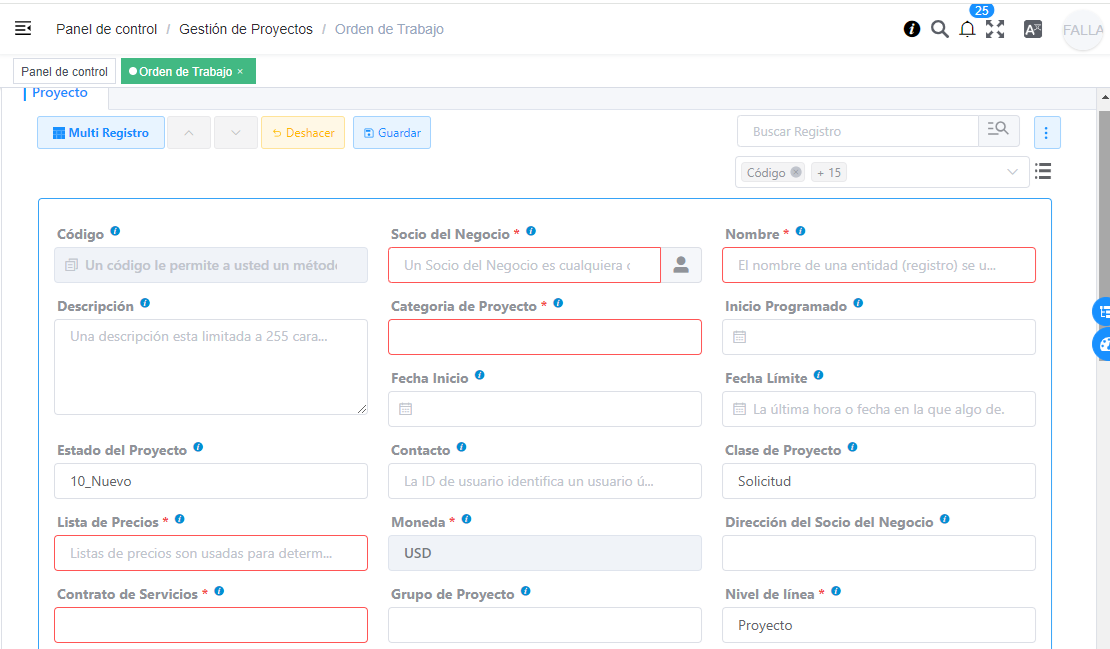Open the search magnifier icon in the header
The height and width of the screenshot is (649, 1110).
click(940, 29)
